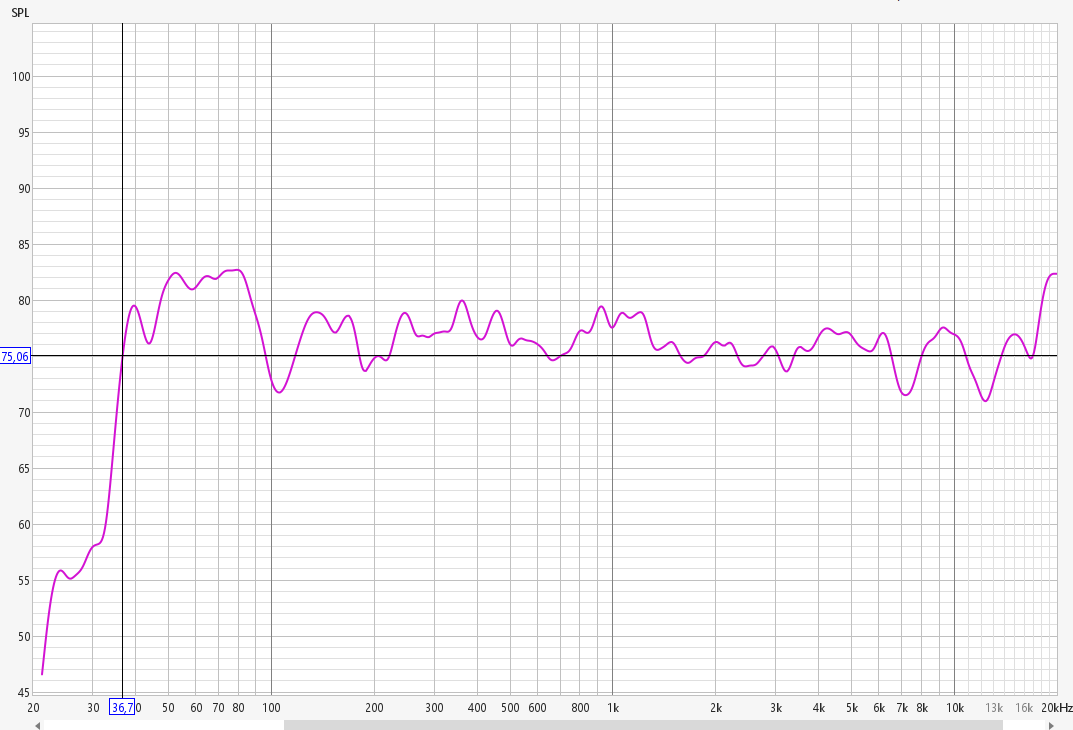
Task: Click the curve's rising end at 20 kHz
Action: click(x=1054, y=274)
